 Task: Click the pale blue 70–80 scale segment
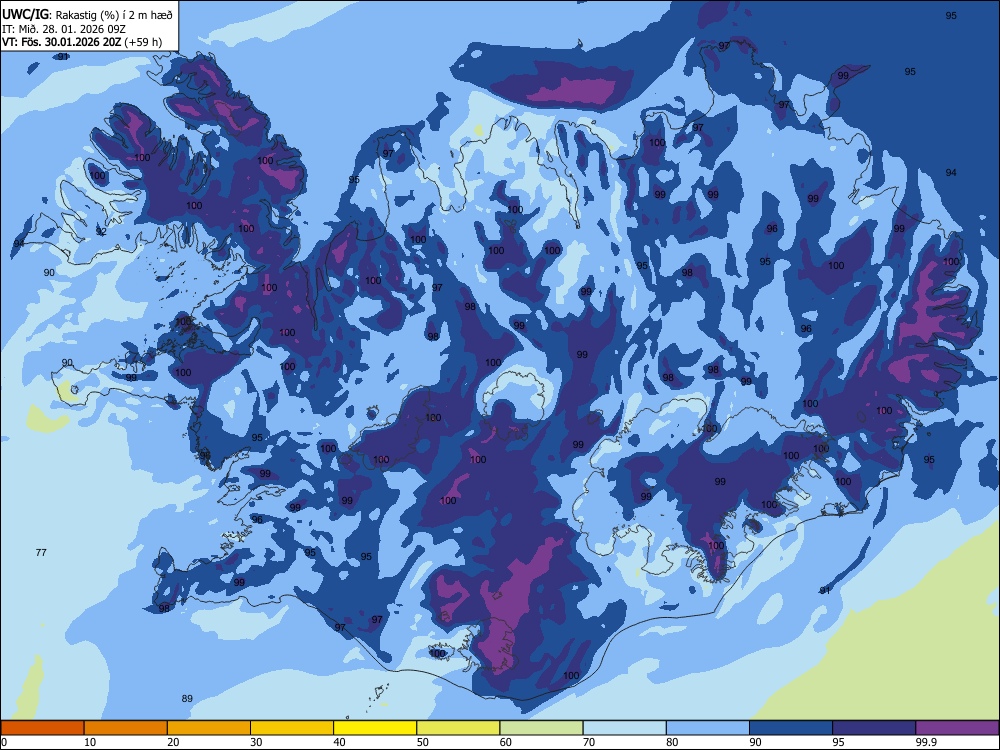(x=625, y=728)
